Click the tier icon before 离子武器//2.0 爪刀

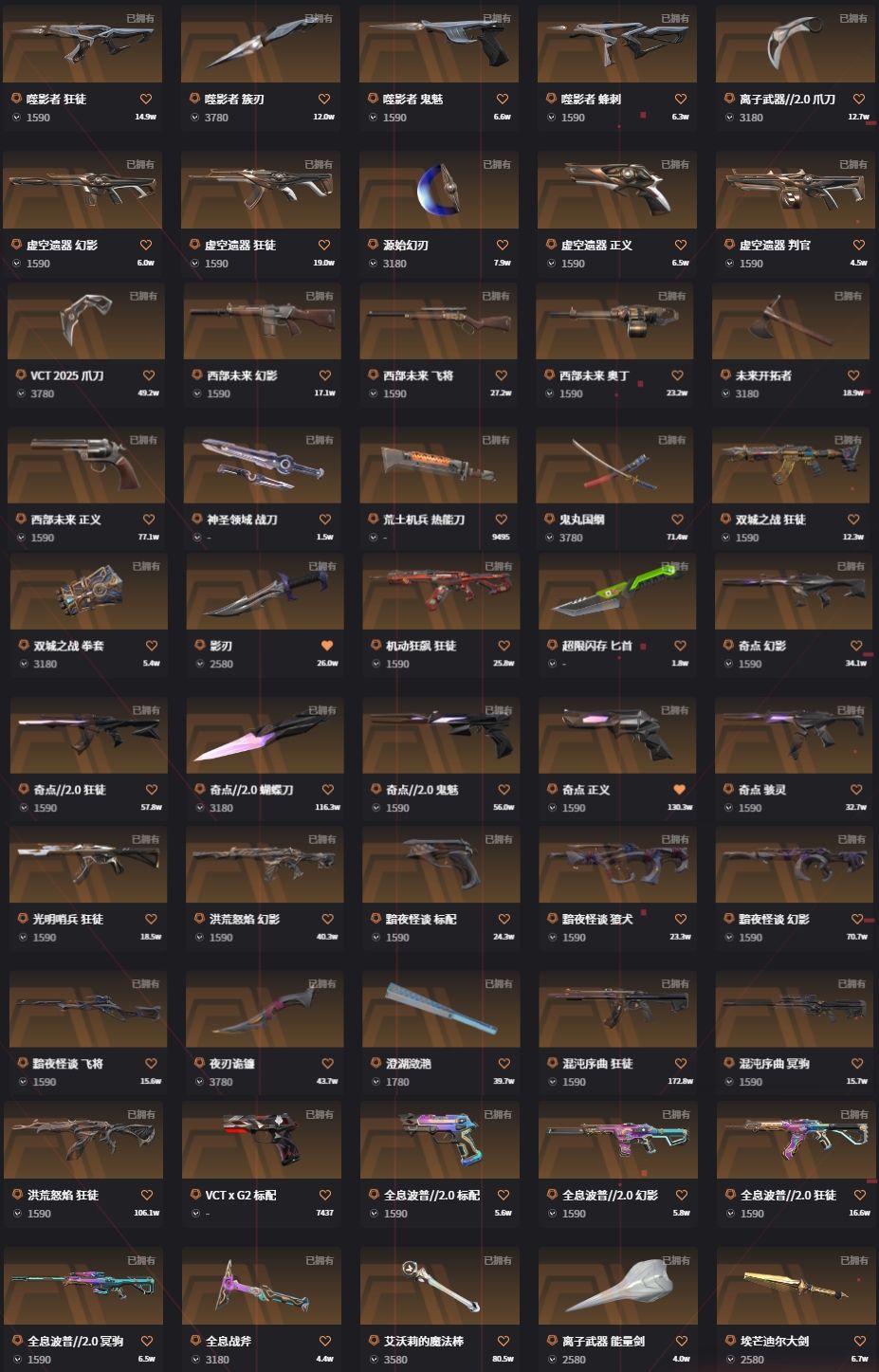pos(729,99)
